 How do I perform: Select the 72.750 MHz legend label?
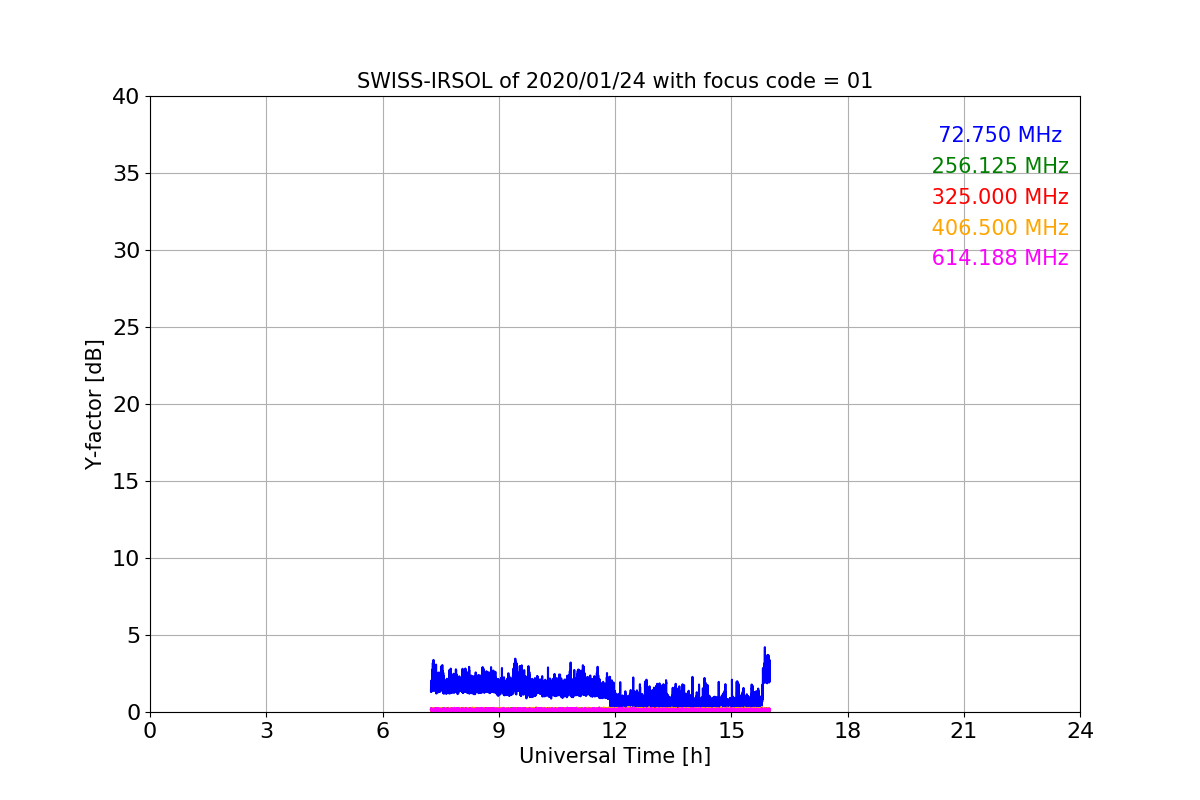[1000, 135]
